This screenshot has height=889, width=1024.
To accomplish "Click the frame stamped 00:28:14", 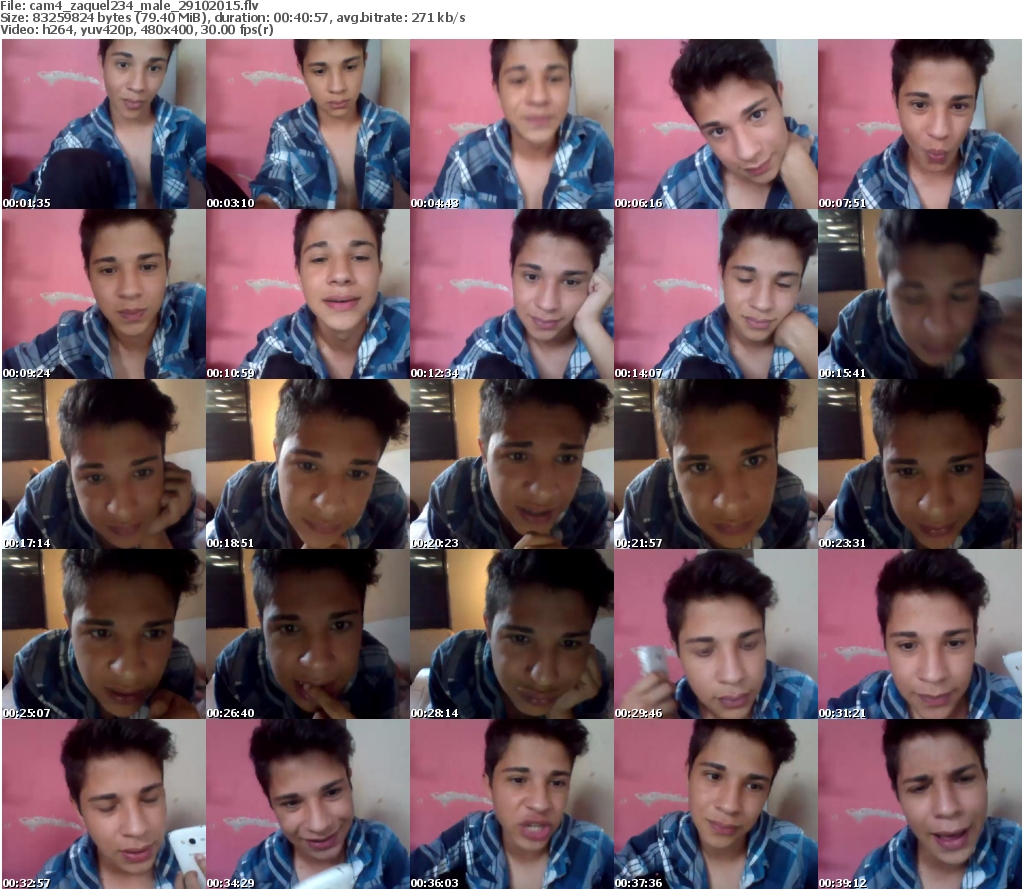I will tap(511, 634).
